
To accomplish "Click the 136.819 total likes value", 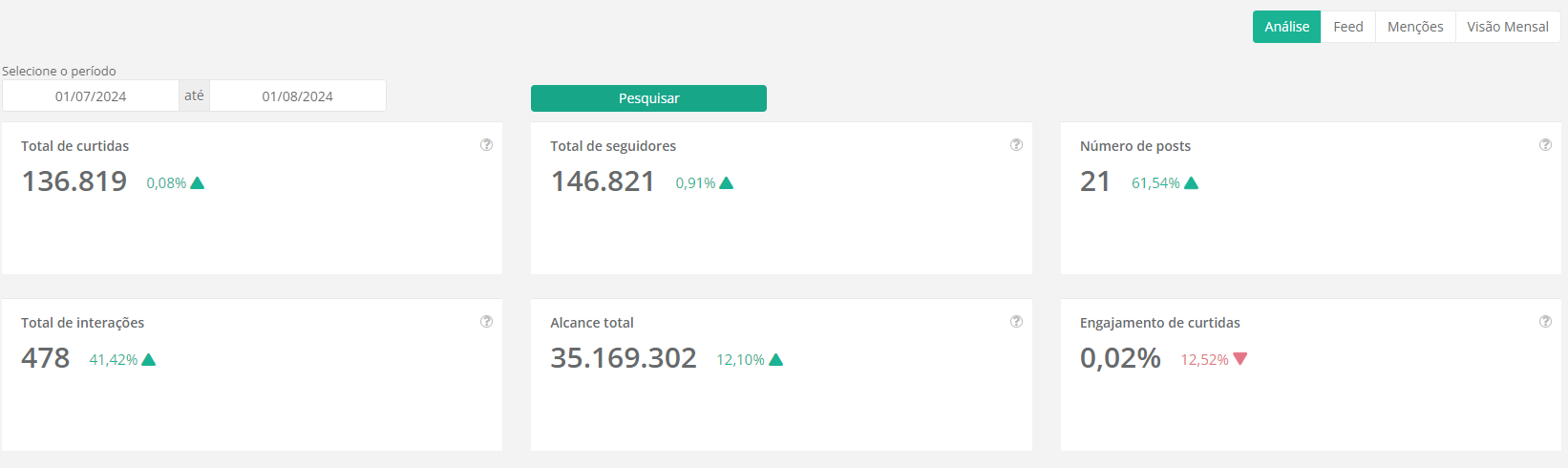I will pyautogui.click(x=74, y=181).
